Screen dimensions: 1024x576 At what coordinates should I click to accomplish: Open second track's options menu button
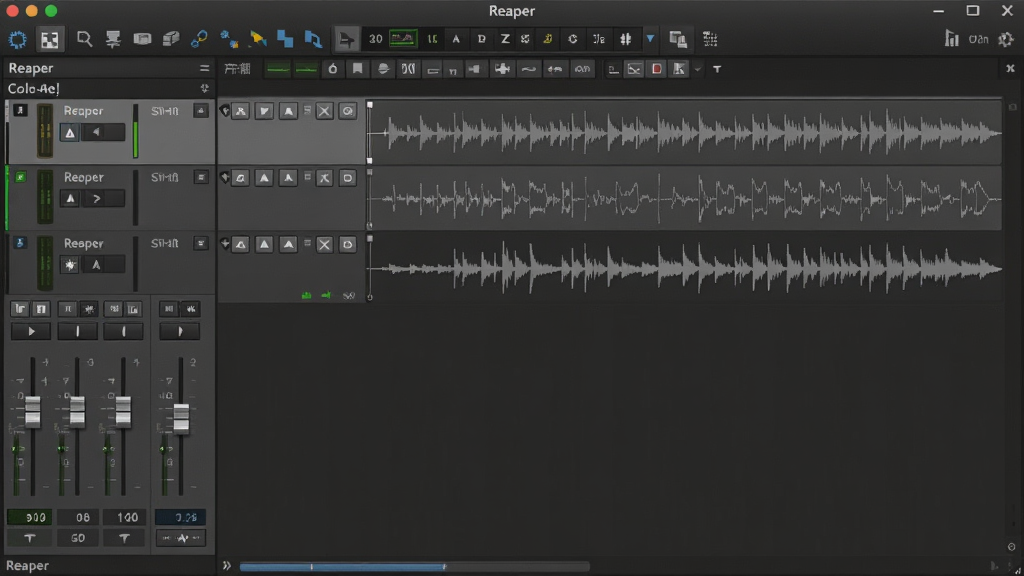[200, 177]
